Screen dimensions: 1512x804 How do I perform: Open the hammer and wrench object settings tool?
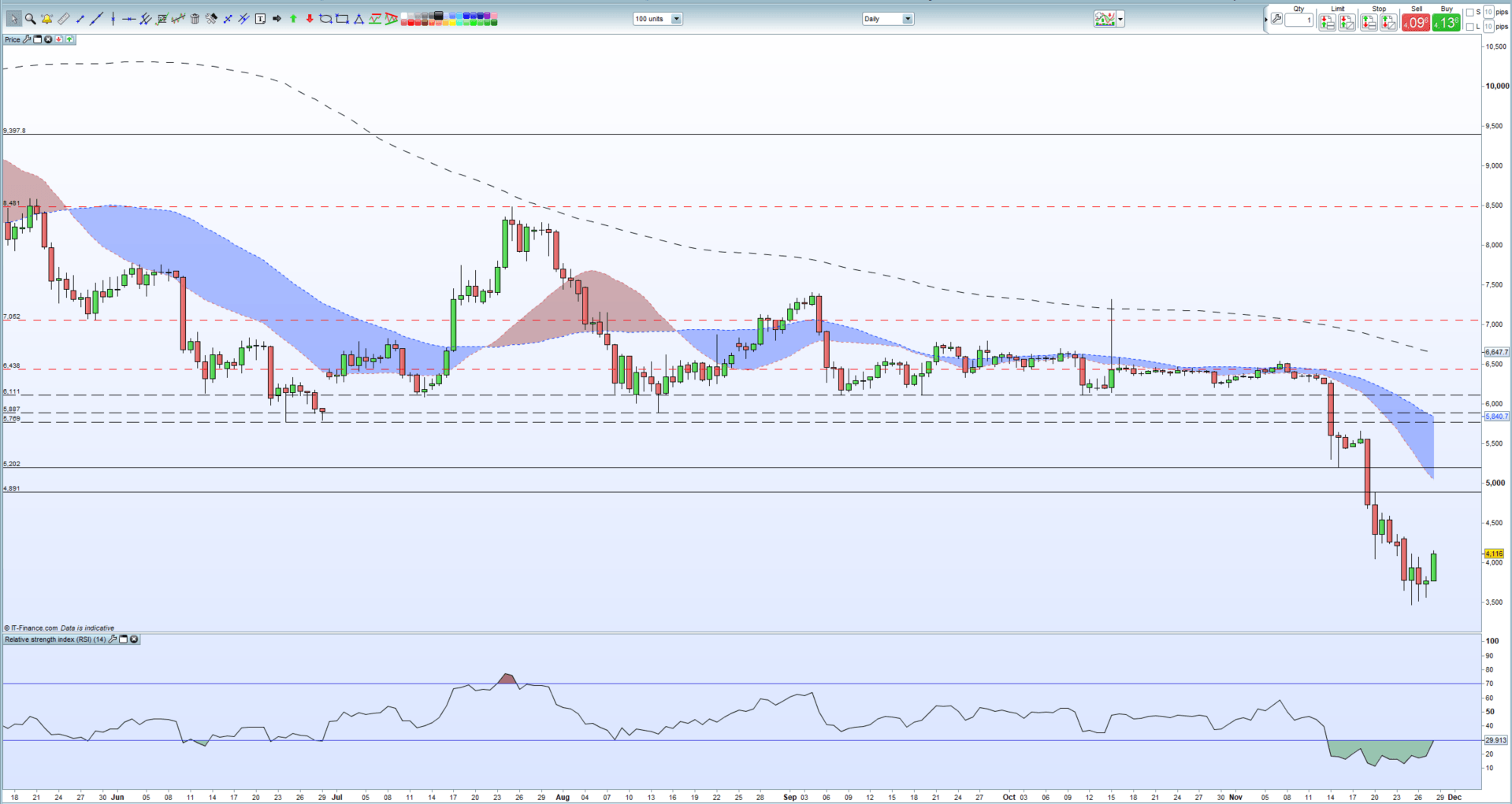click(x=211, y=19)
